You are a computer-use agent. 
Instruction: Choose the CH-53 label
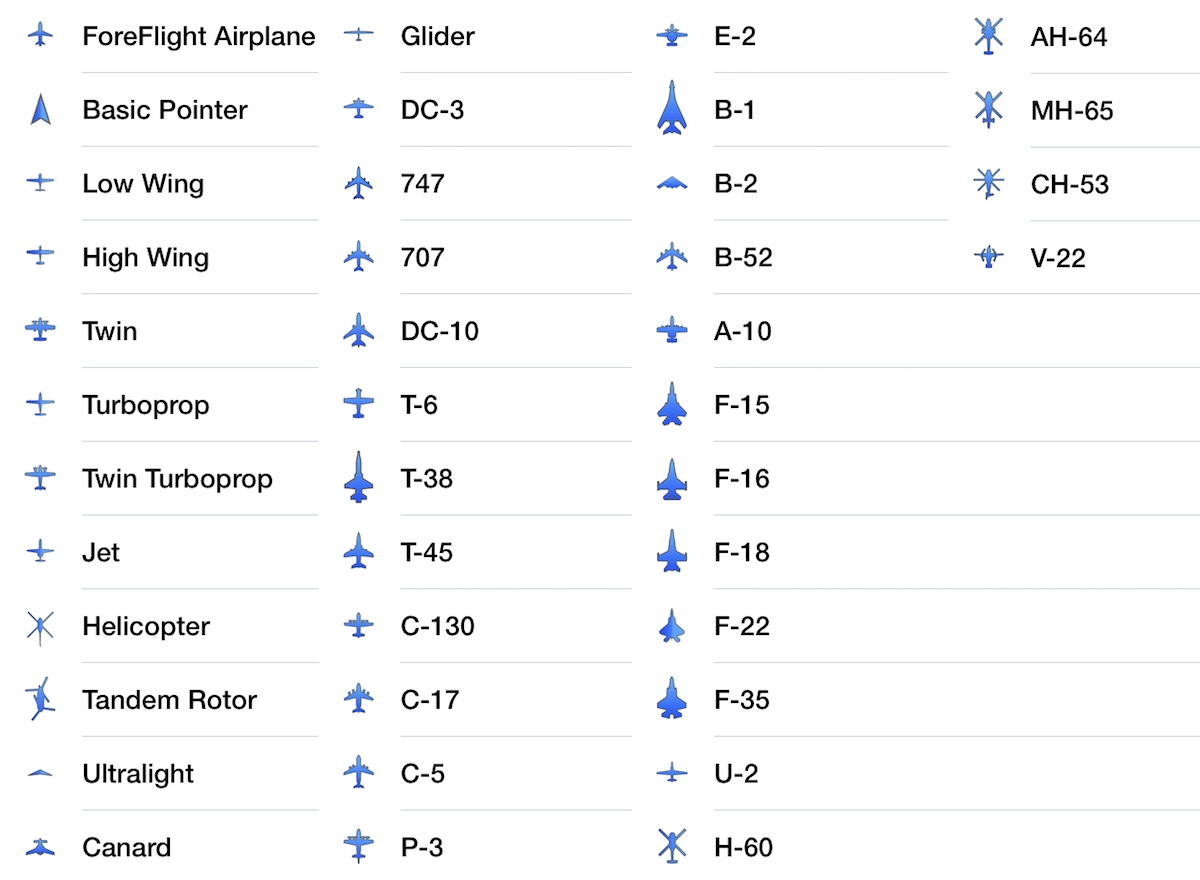pyautogui.click(x=1070, y=184)
